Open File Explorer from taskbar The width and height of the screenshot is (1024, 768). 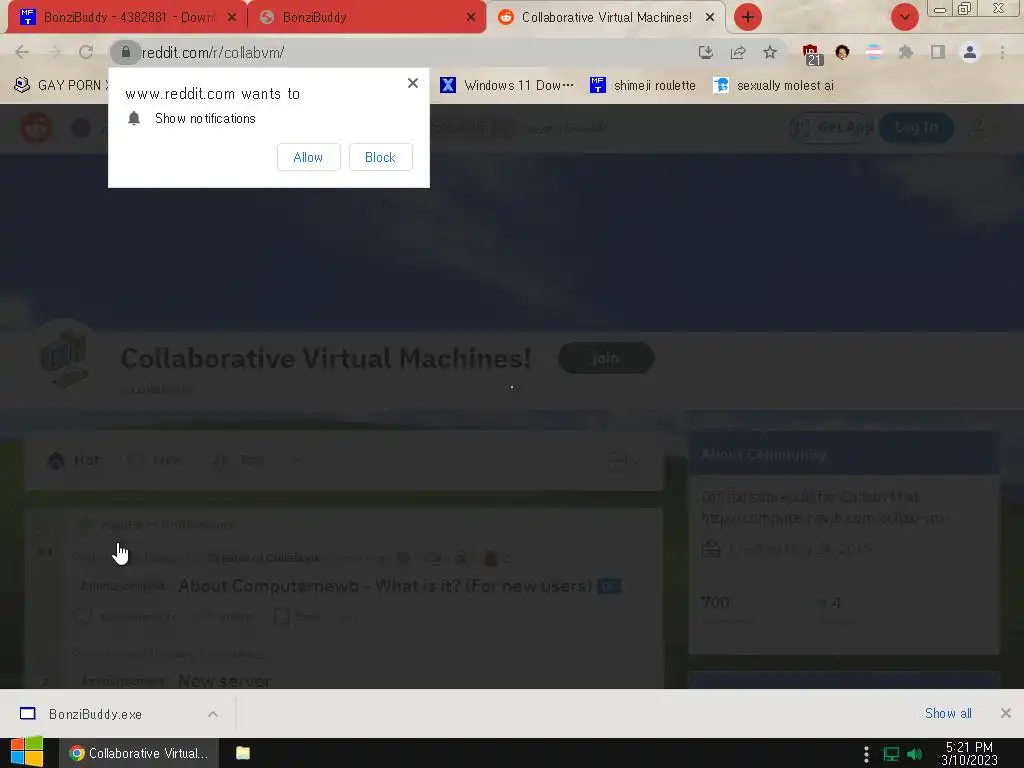243,753
